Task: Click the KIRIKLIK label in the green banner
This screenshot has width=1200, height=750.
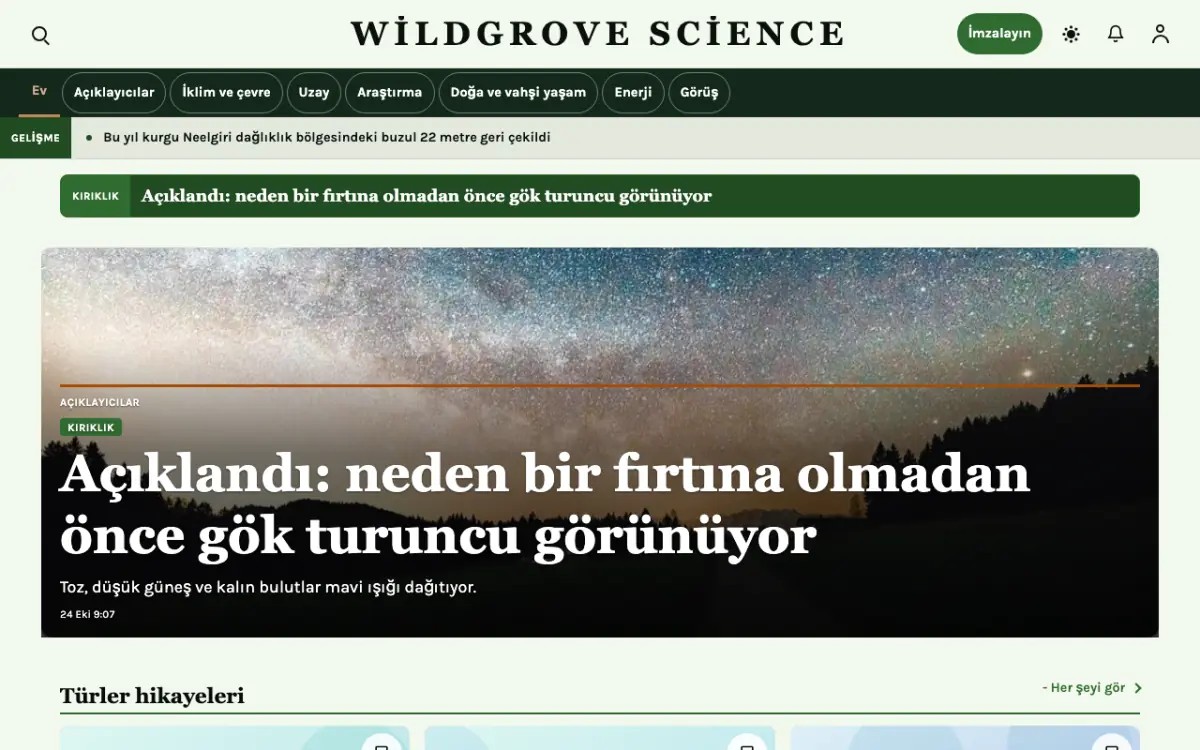Action: coord(95,196)
